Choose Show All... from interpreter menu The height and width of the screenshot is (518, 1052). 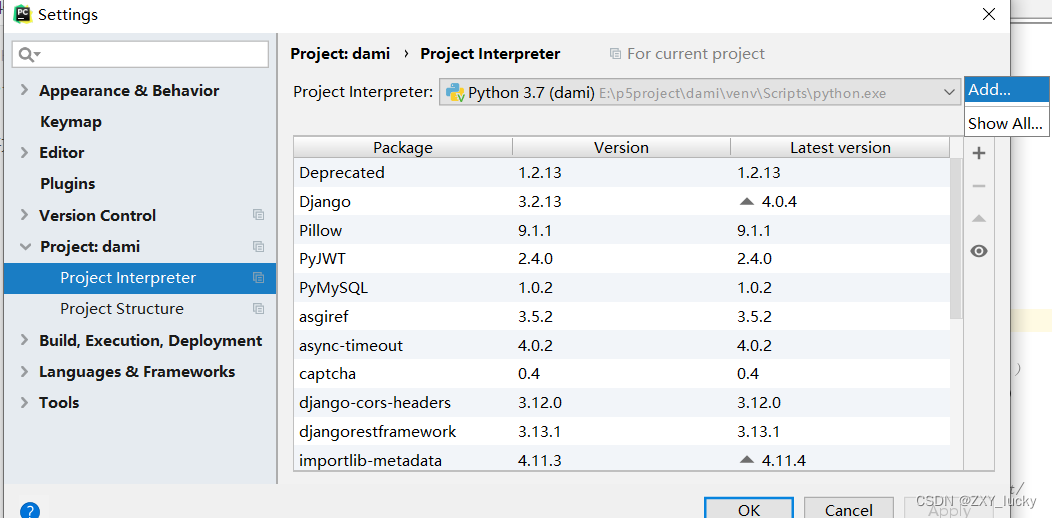coord(1007,123)
